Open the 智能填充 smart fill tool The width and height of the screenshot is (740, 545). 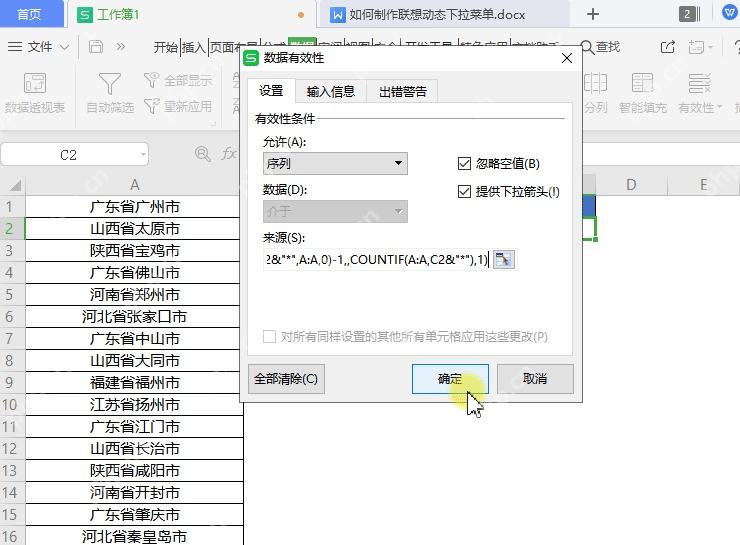pyautogui.click(x=642, y=93)
